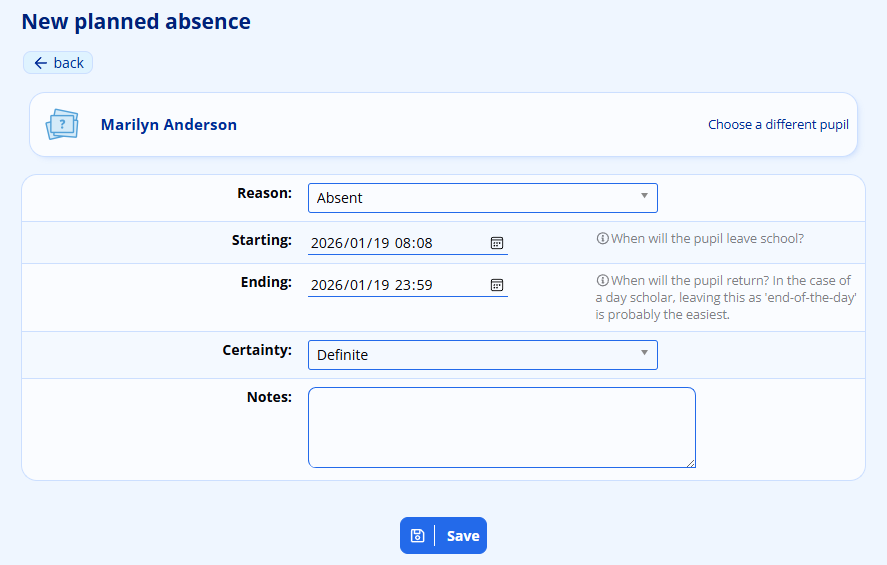Click the 'Notes:' field label
The image size is (887, 565).
point(268,397)
